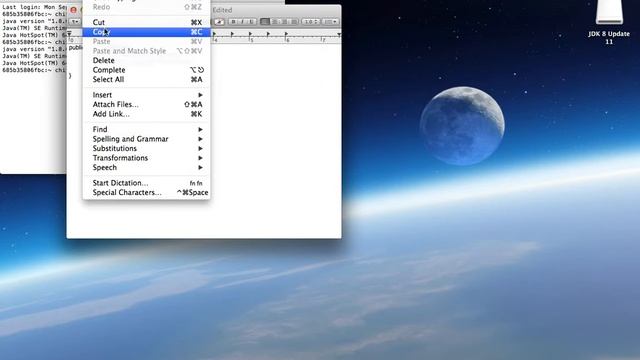This screenshot has height=360, width=640.
Task: Click the ruler tab stop at mark 5
Action: [250, 34]
